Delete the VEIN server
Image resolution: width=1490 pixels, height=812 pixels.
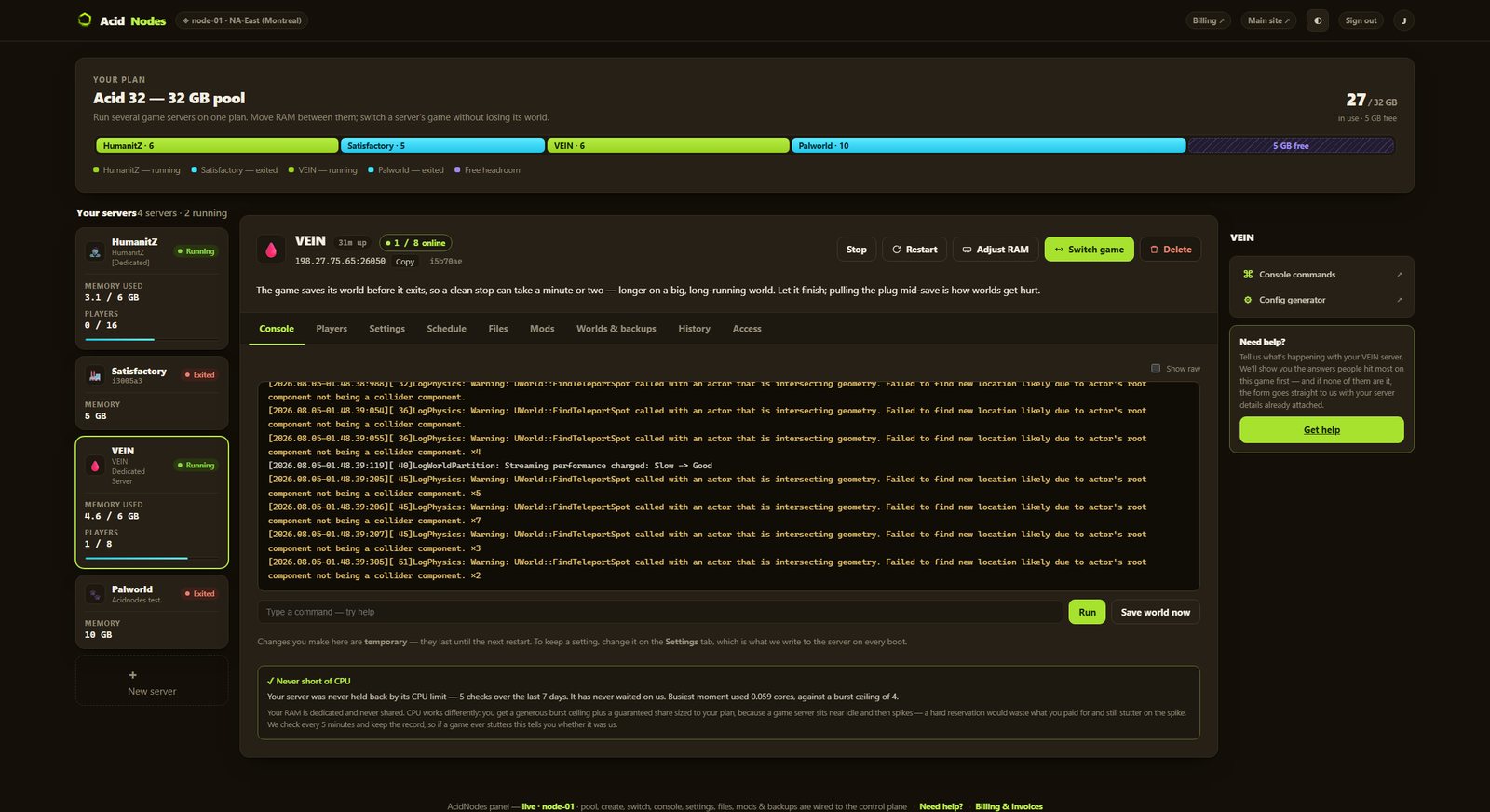[x=1171, y=250]
